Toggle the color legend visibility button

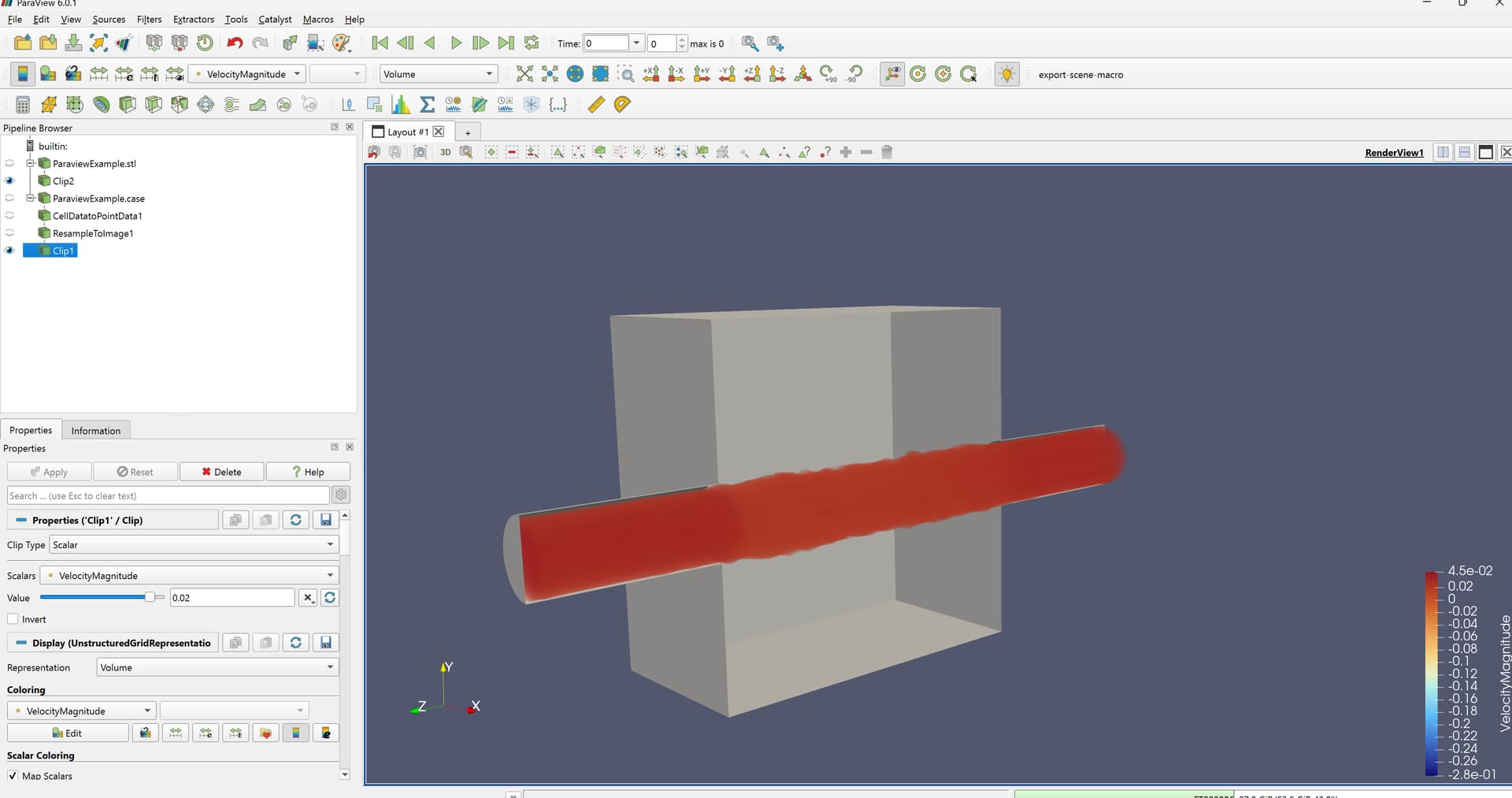tap(23, 74)
